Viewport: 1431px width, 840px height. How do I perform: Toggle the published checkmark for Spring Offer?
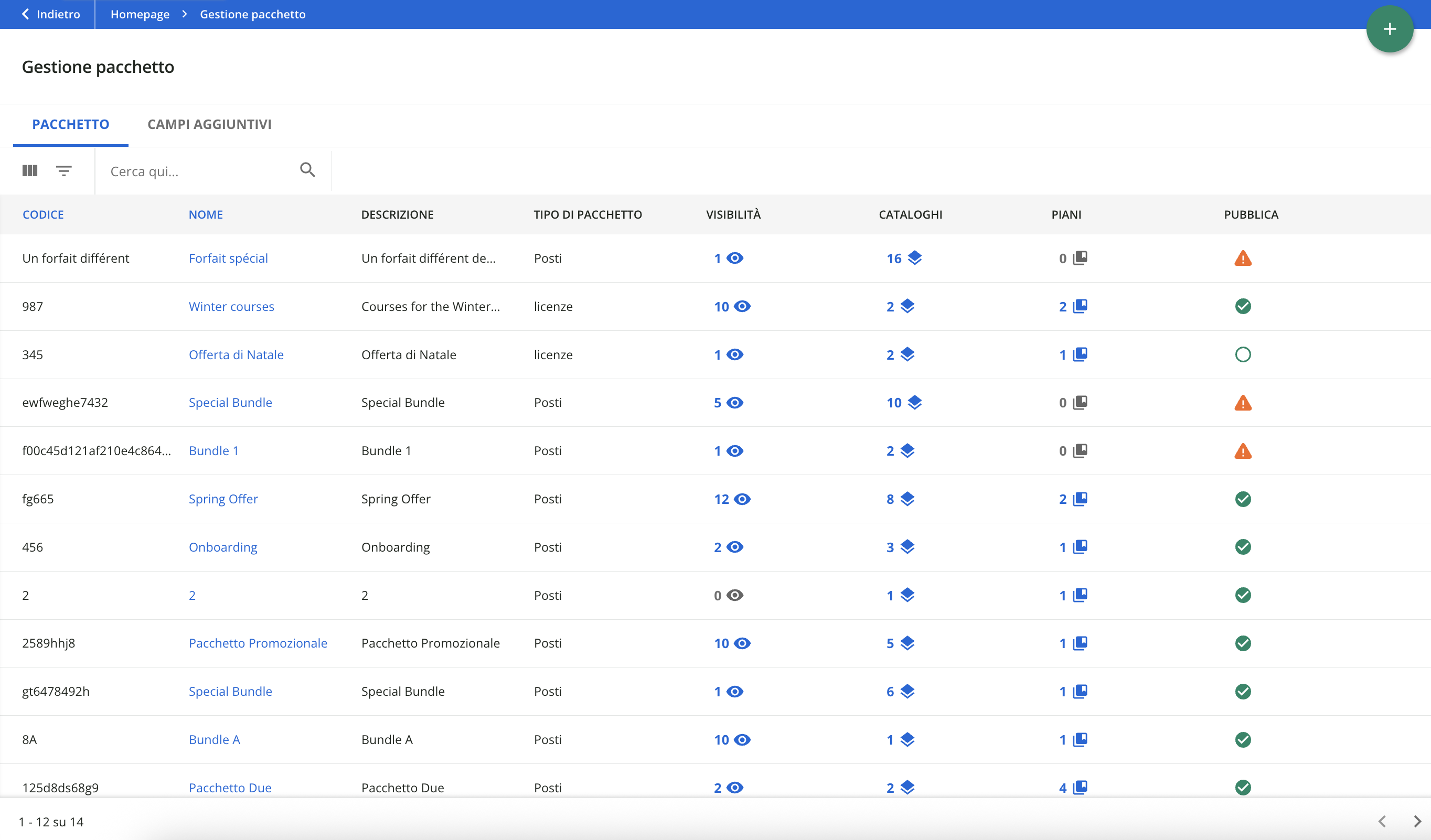coord(1243,499)
